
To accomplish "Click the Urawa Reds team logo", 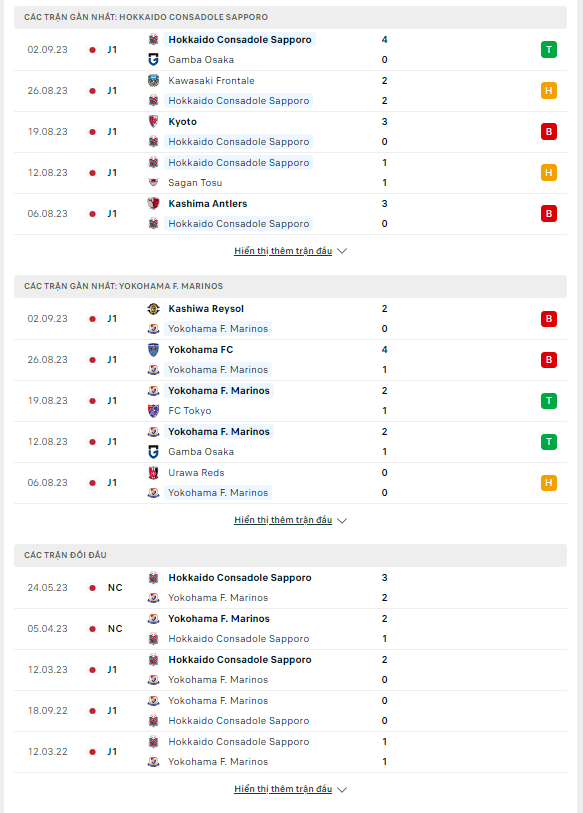I will click(x=154, y=472).
